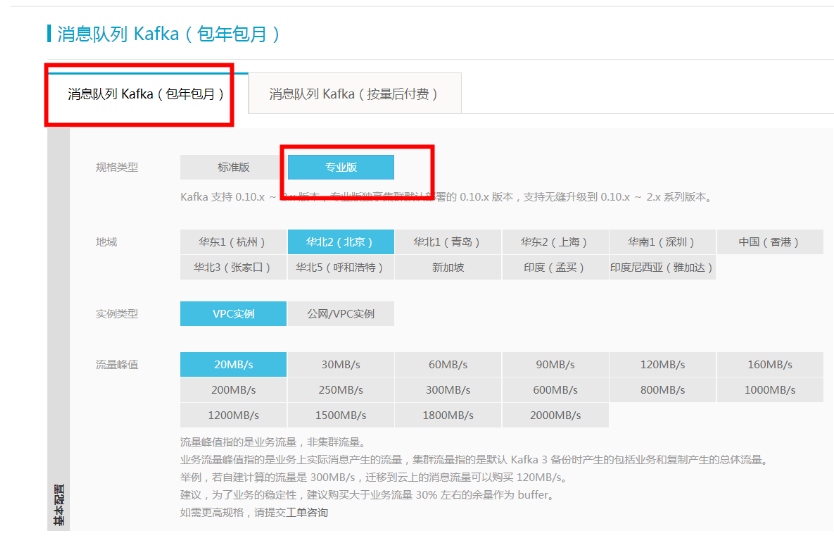Set traffic peak to 20MB/s
This screenshot has height=538, width=834.
(x=233, y=365)
